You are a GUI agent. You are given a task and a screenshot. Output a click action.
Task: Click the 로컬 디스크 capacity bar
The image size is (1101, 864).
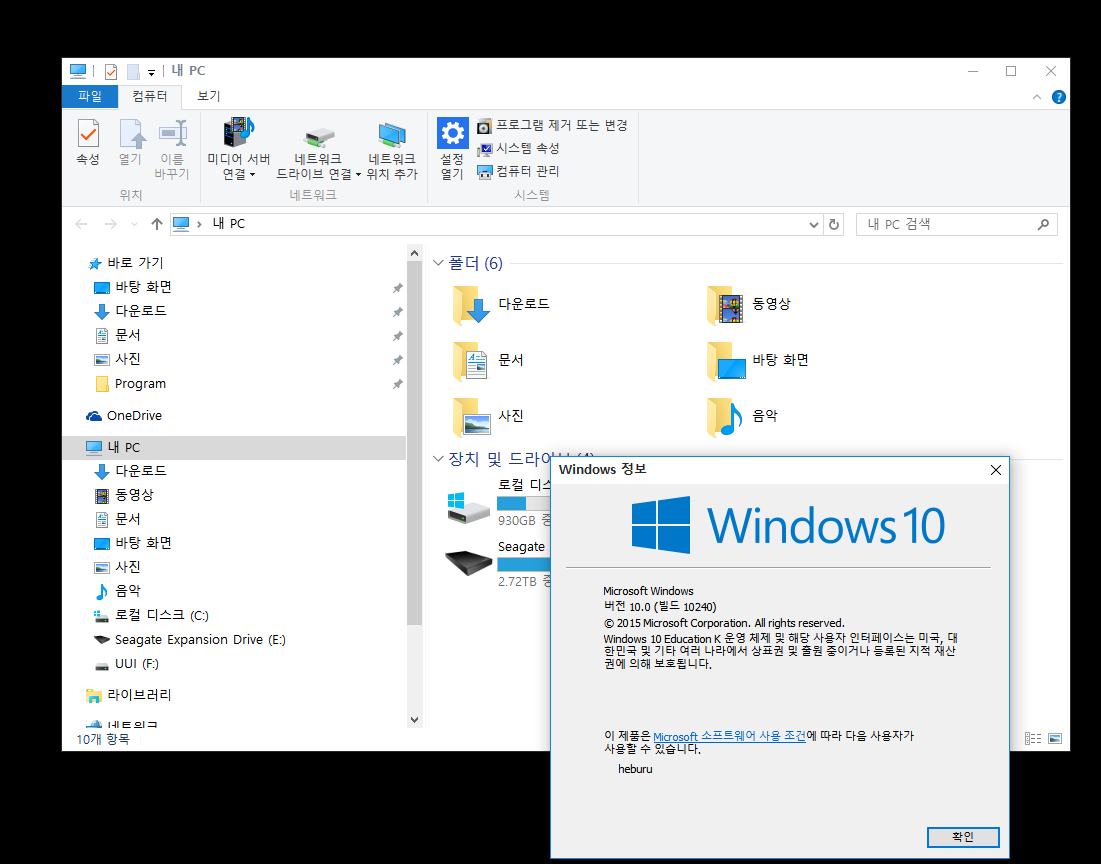(x=523, y=504)
